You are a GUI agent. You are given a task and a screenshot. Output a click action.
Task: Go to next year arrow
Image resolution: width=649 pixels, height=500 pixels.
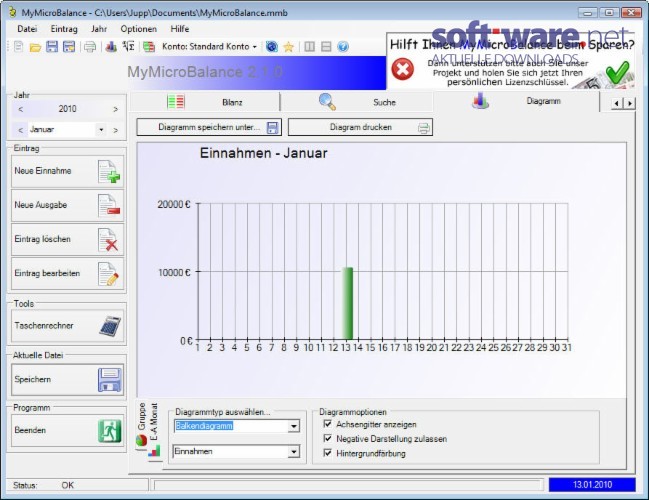click(x=115, y=109)
